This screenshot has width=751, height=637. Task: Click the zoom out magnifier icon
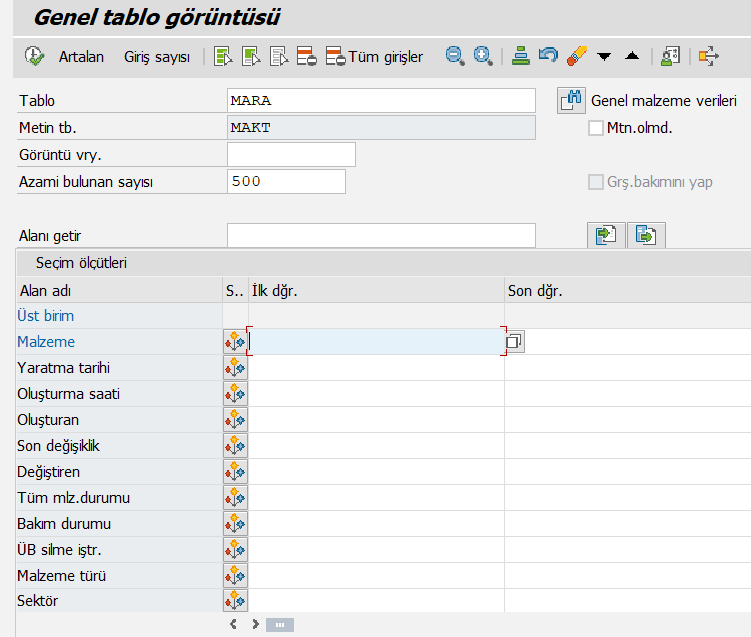[x=455, y=57]
